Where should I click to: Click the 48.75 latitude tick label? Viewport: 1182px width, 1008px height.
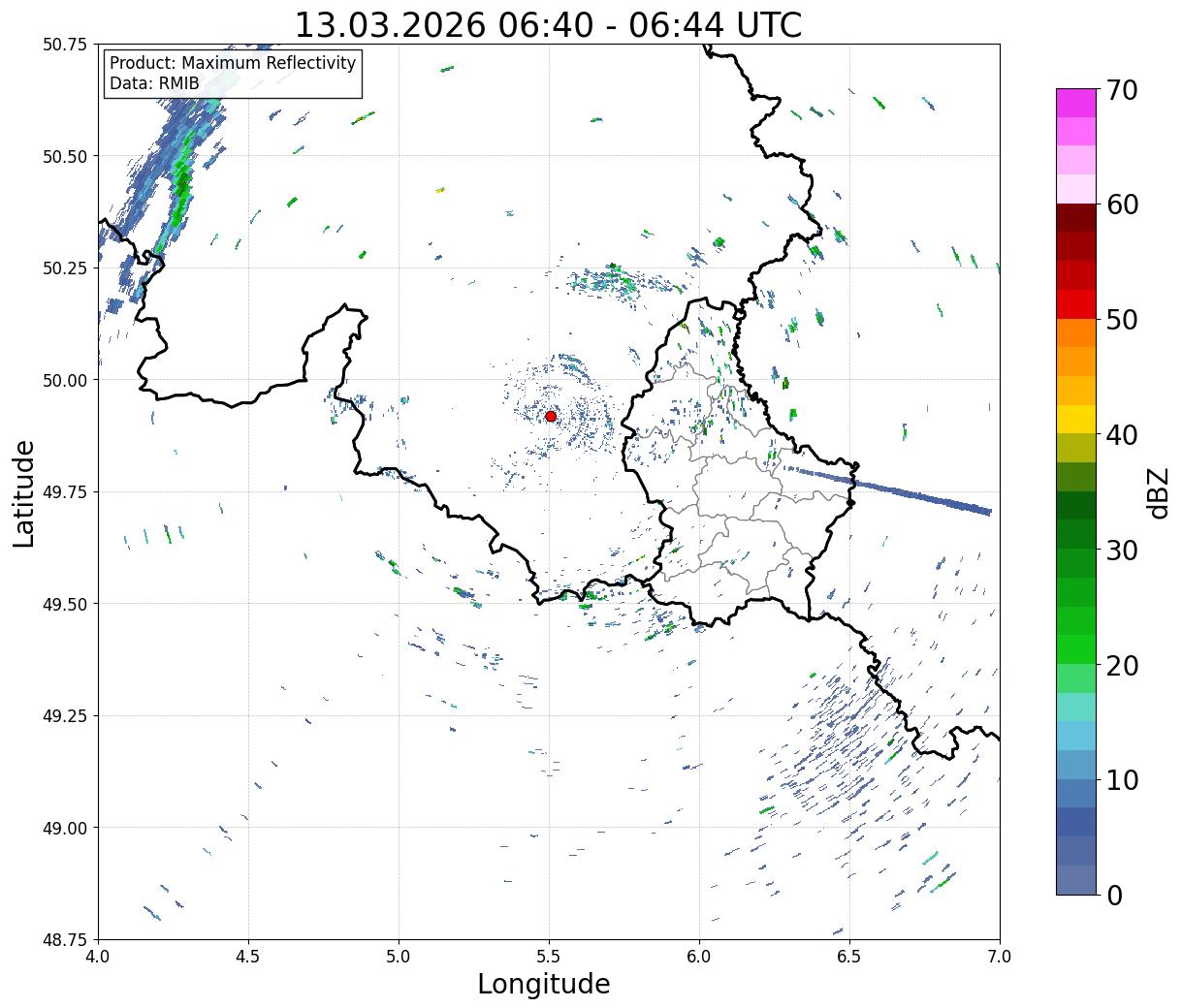click(x=65, y=939)
